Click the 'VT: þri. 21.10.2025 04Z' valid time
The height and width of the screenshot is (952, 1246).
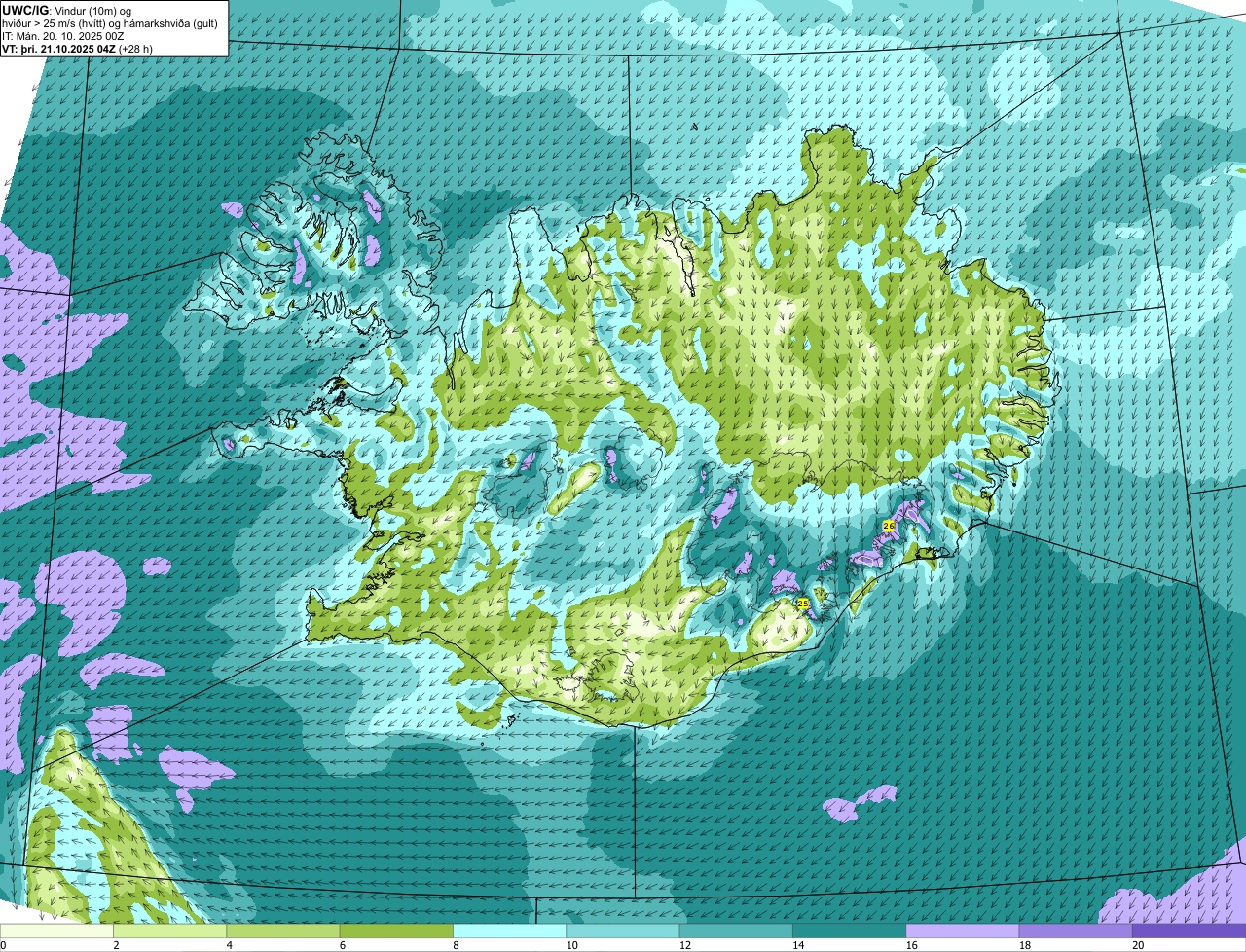pos(58,48)
